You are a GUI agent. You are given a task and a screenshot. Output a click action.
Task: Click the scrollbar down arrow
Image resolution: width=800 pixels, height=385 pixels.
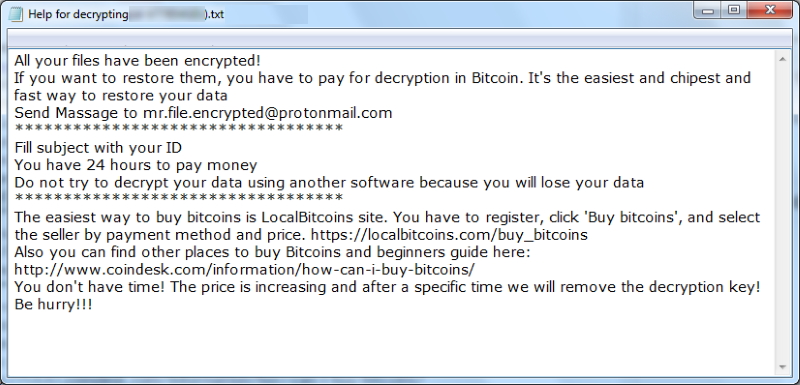point(783,367)
